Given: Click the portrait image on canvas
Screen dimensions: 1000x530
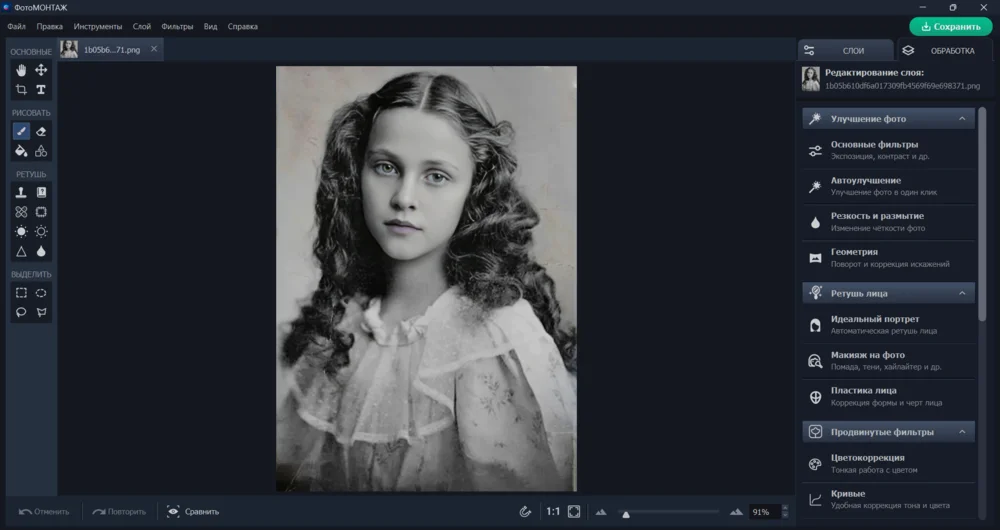Looking at the screenshot, I should [426, 279].
